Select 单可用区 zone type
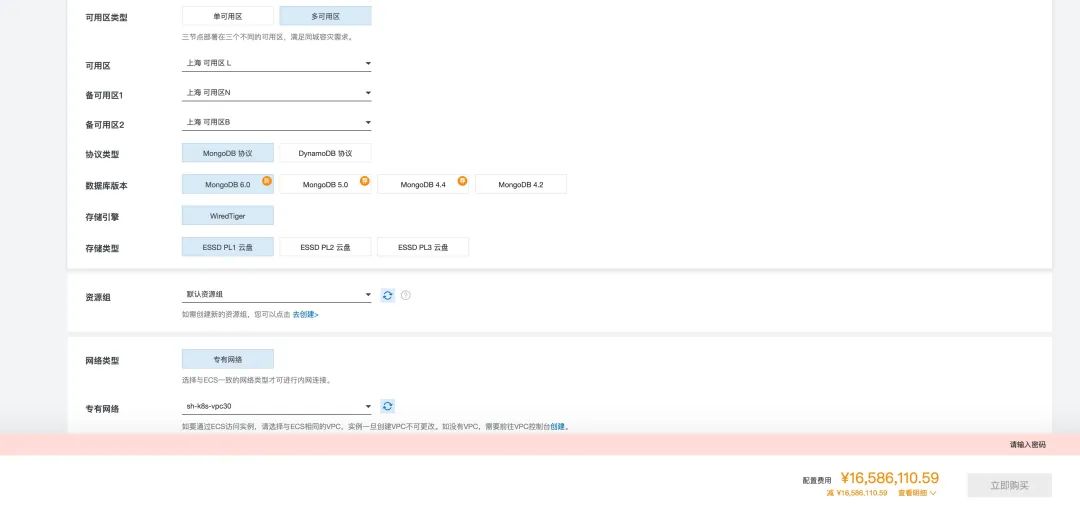1080x515 pixels. coord(227,16)
